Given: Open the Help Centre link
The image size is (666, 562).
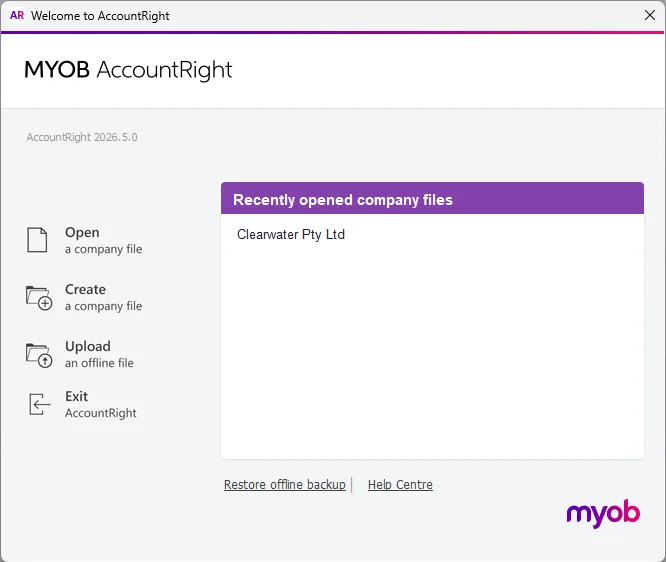Looking at the screenshot, I should (x=400, y=485).
